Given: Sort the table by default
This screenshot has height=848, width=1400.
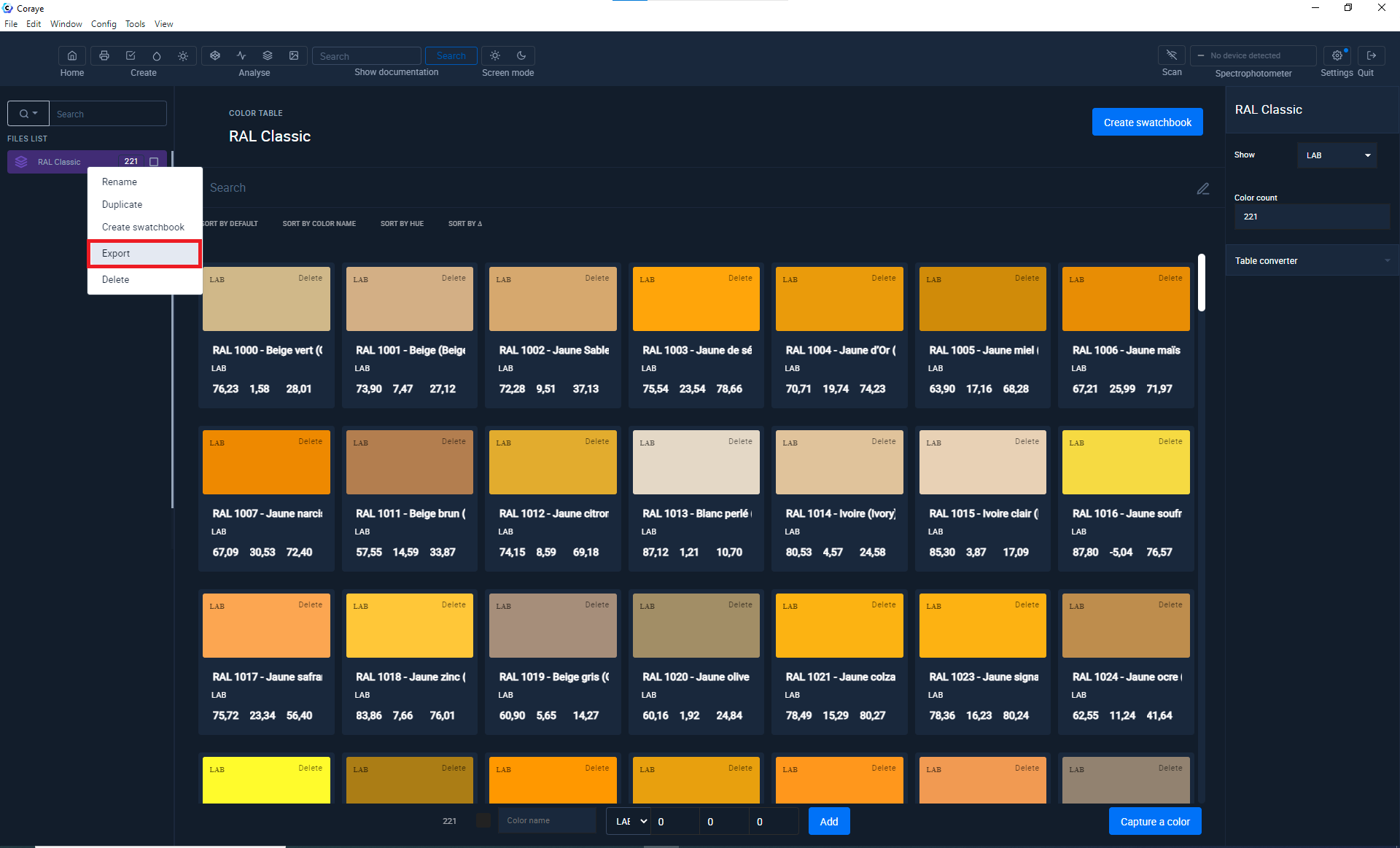Looking at the screenshot, I should pyautogui.click(x=230, y=224).
